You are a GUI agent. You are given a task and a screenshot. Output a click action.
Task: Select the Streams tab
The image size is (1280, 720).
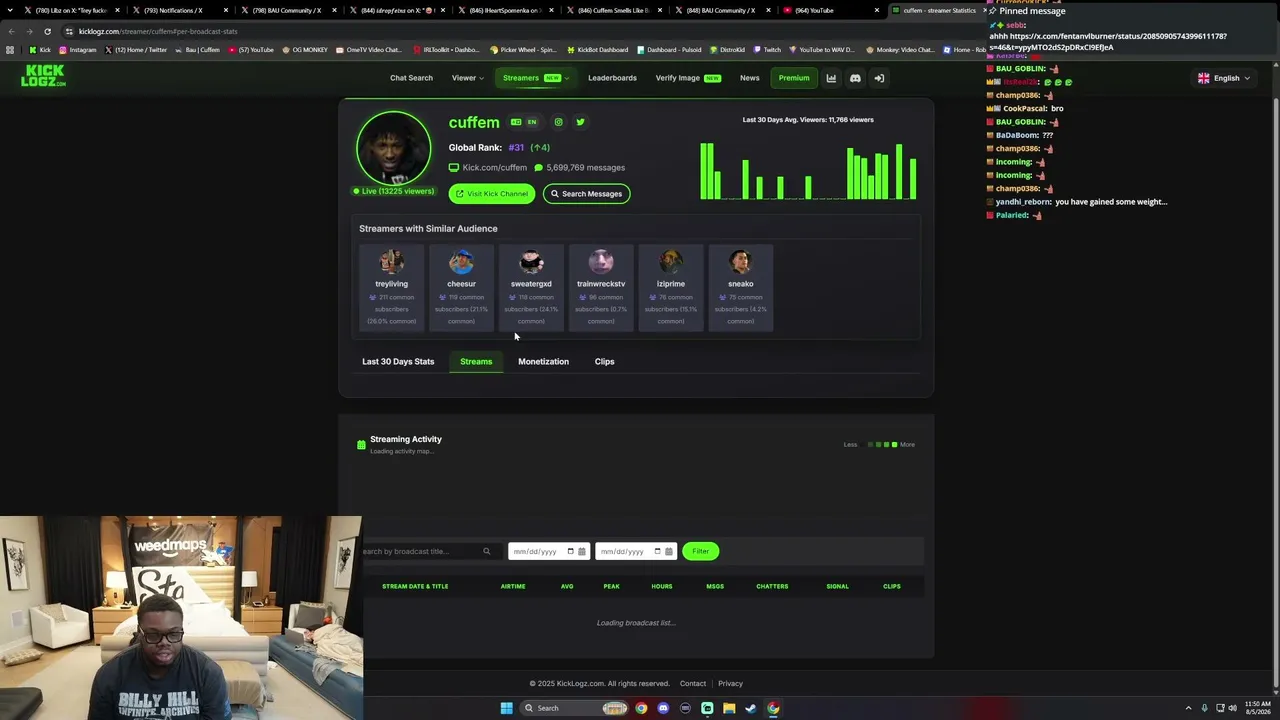476,362
